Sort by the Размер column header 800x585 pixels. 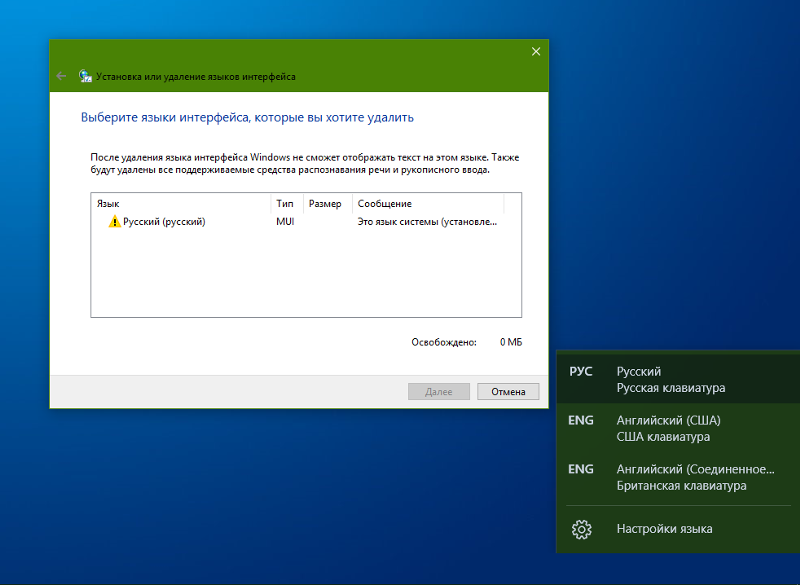pyautogui.click(x=328, y=204)
